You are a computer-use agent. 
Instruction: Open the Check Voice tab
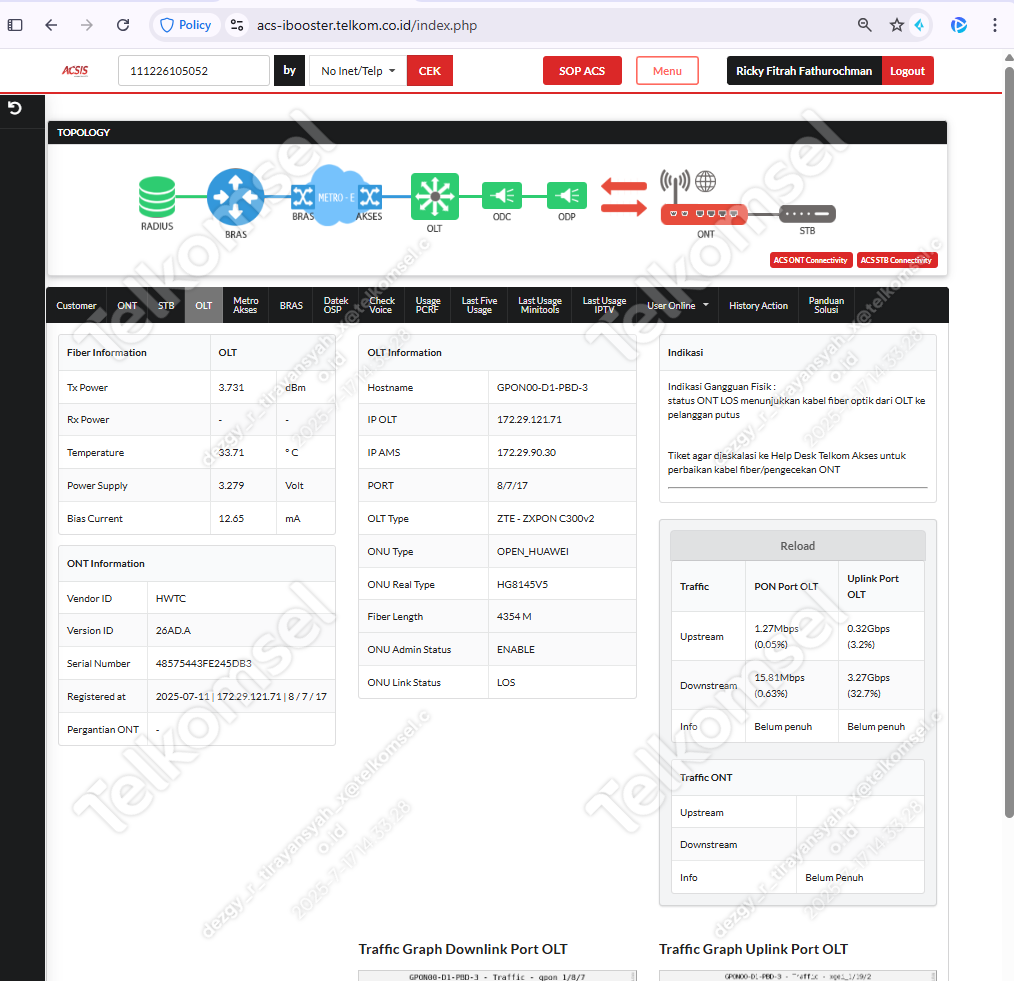coord(382,305)
